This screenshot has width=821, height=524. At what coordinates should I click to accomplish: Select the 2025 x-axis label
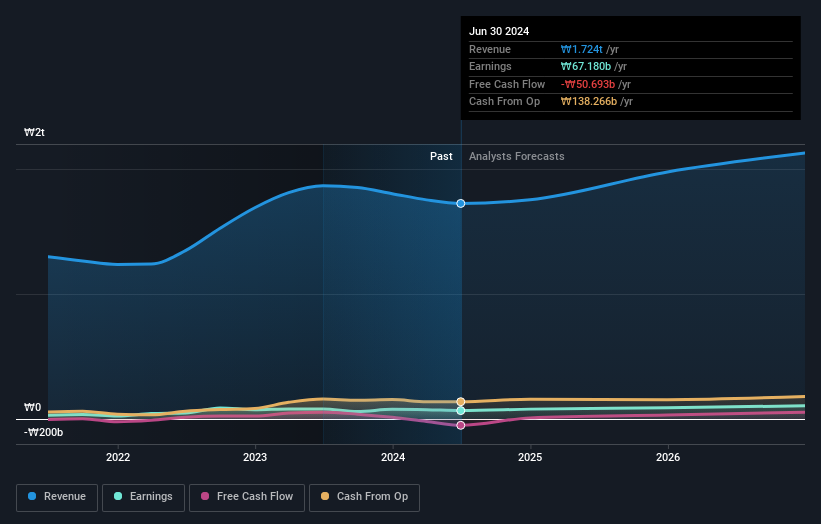530,457
